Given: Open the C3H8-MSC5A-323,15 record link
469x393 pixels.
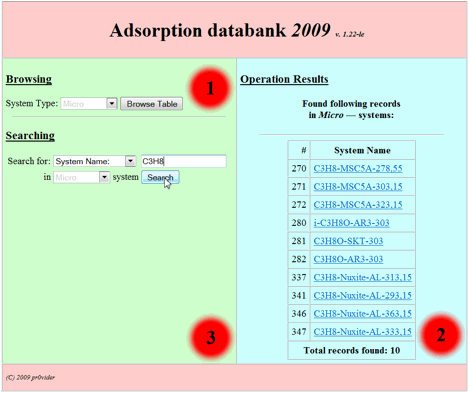Looking at the screenshot, I should click(x=358, y=204).
